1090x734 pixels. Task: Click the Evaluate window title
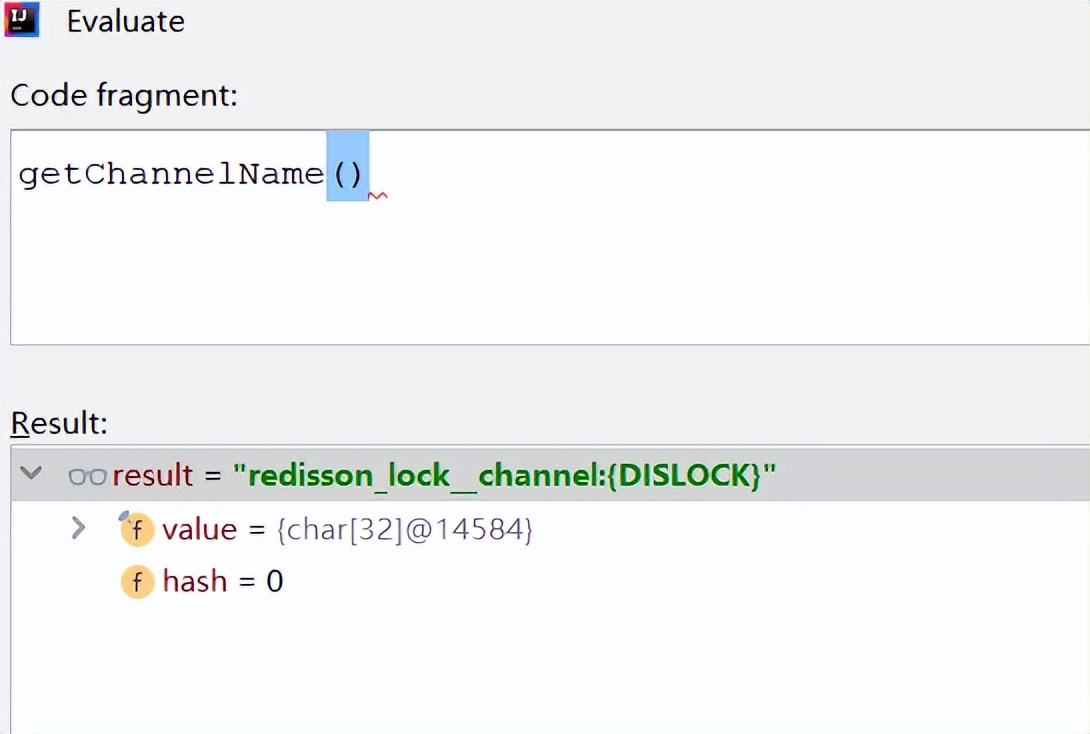click(125, 21)
